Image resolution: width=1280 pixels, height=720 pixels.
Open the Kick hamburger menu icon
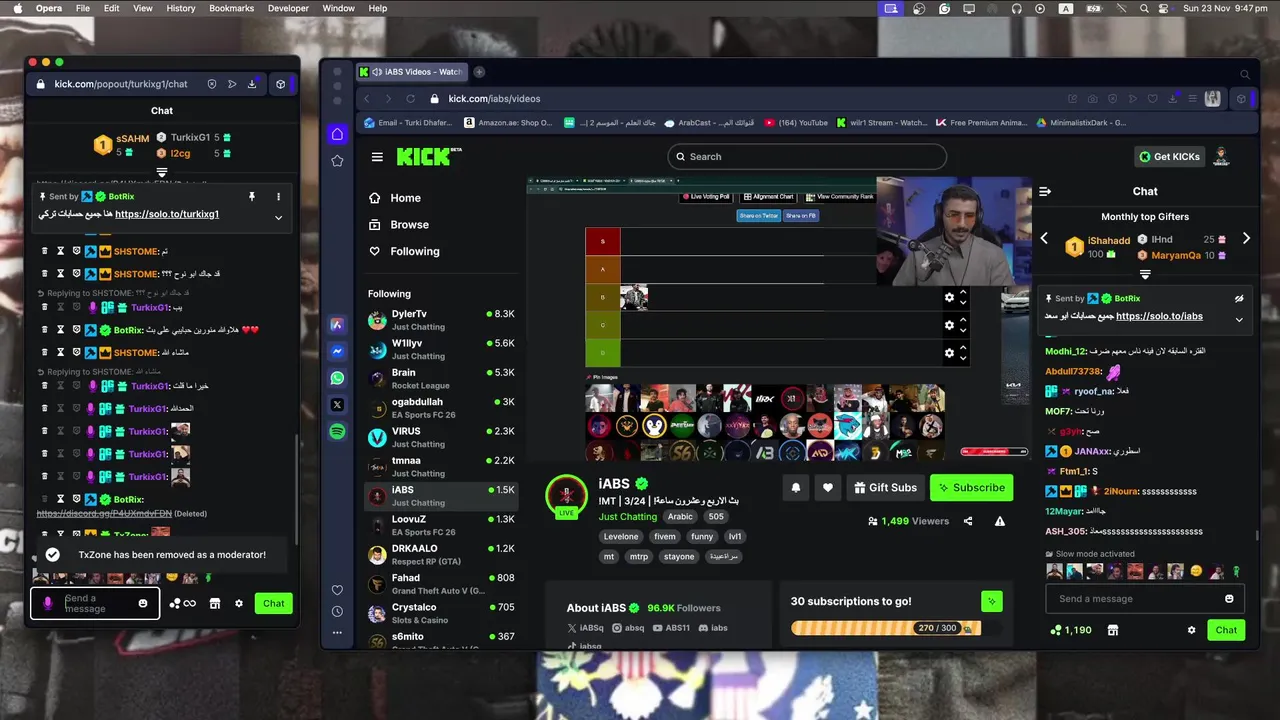pyautogui.click(x=377, y=156)
